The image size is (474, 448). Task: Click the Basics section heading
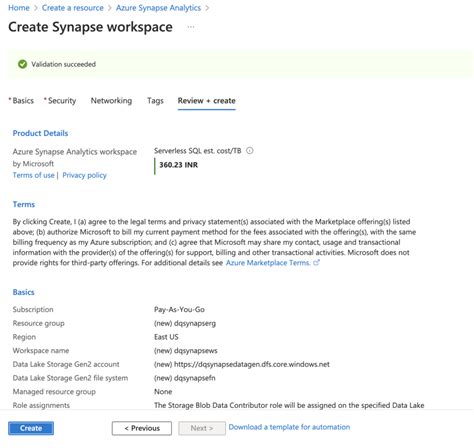(23, 292)
